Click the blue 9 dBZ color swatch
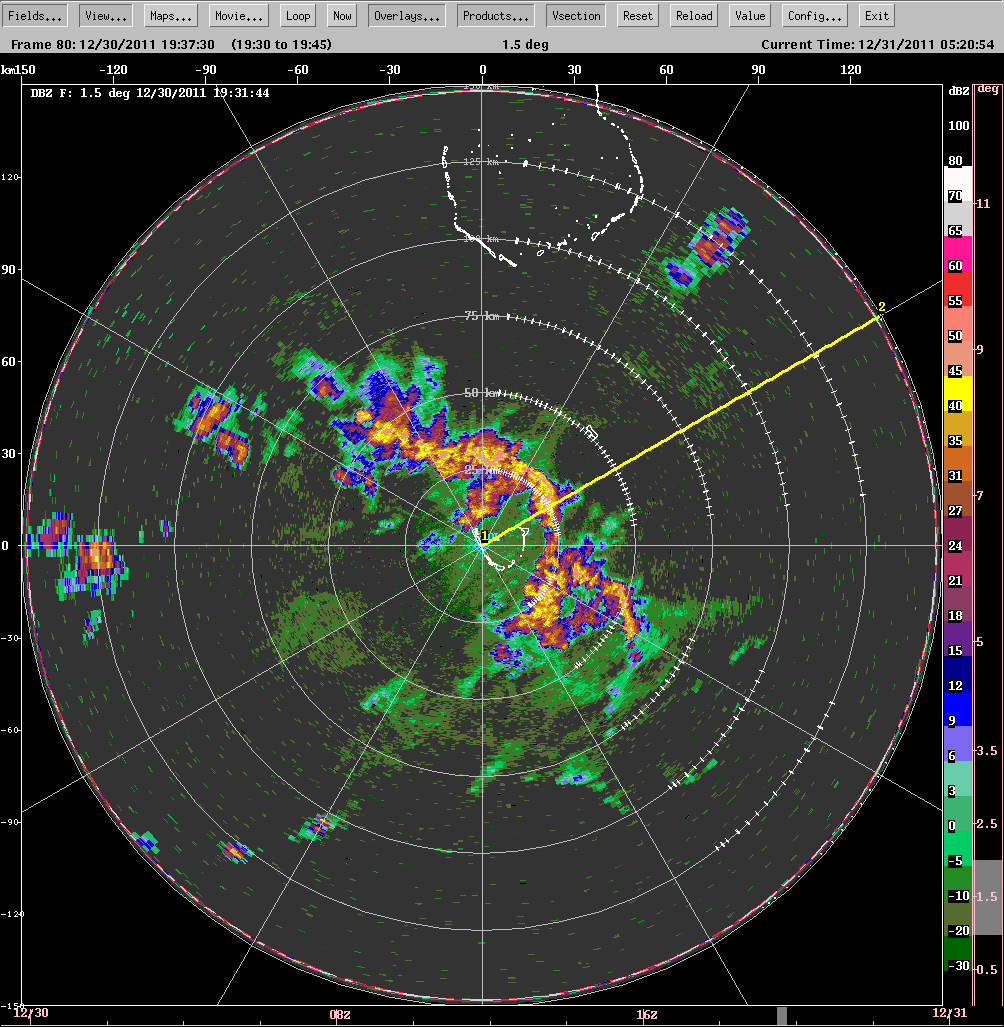Viewport: 1004px width, 1027px height. click(958, 709)
